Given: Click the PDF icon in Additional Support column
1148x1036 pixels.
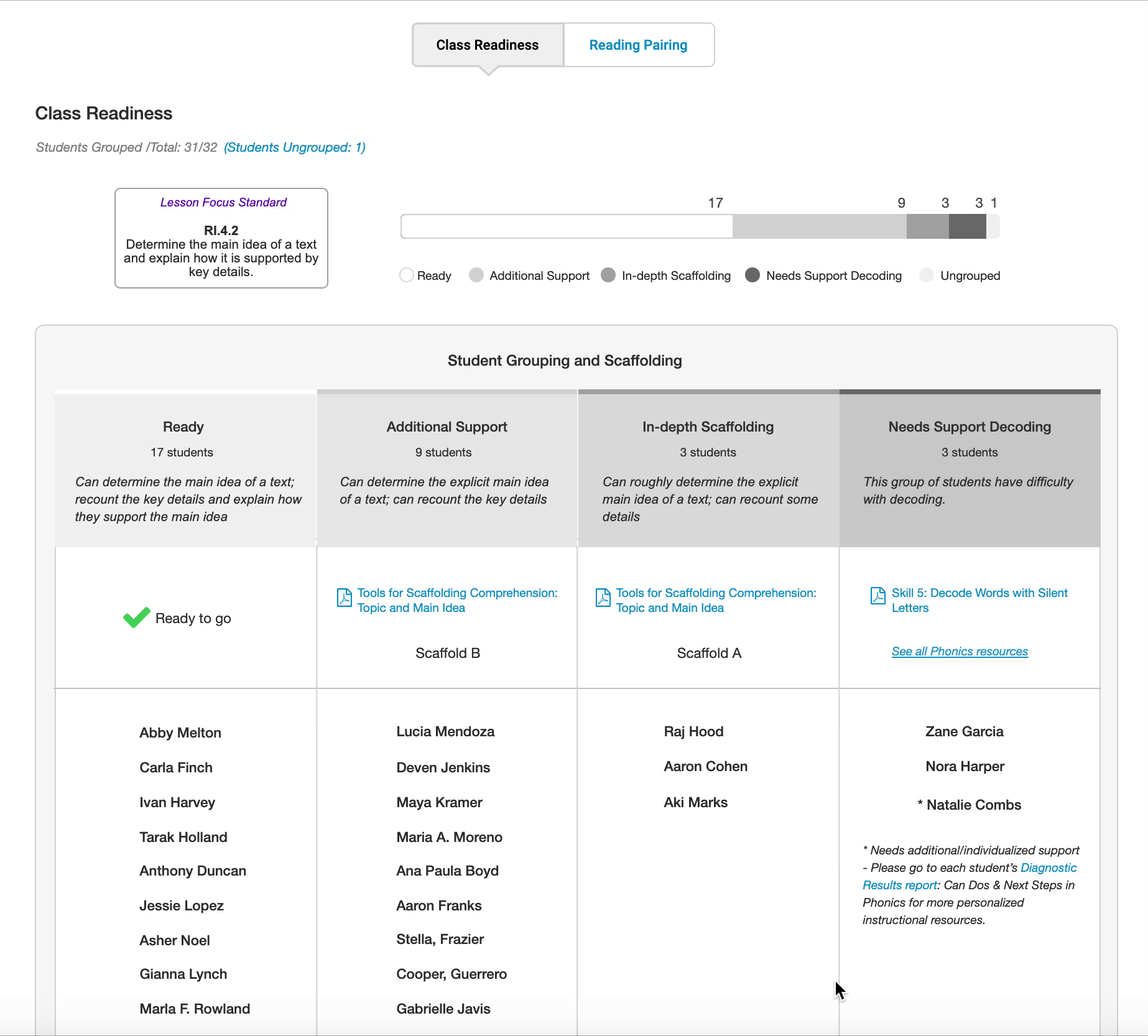Looking at the screenshot, I should 344,597.
